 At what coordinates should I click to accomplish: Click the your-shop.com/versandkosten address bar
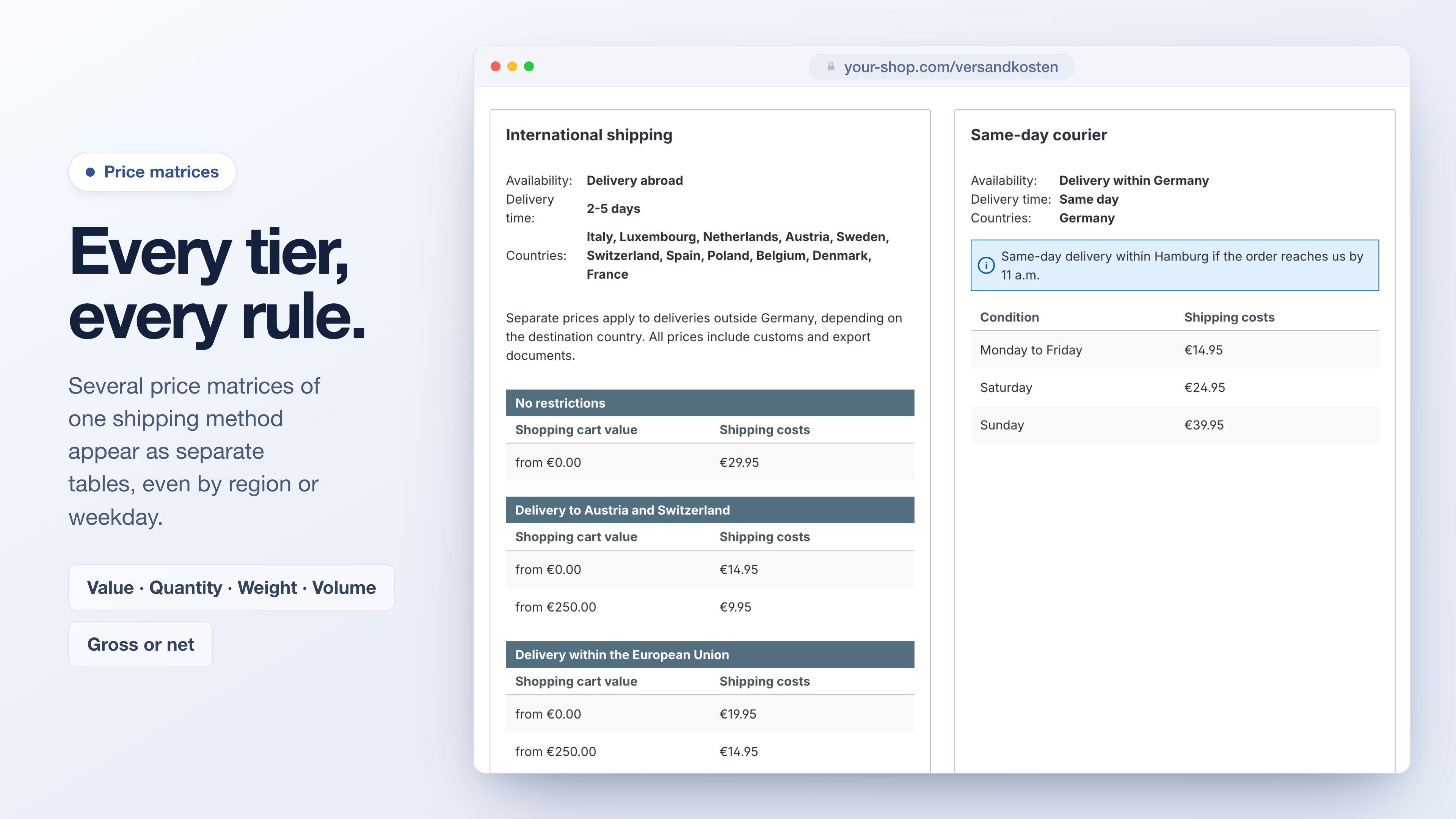941,67
